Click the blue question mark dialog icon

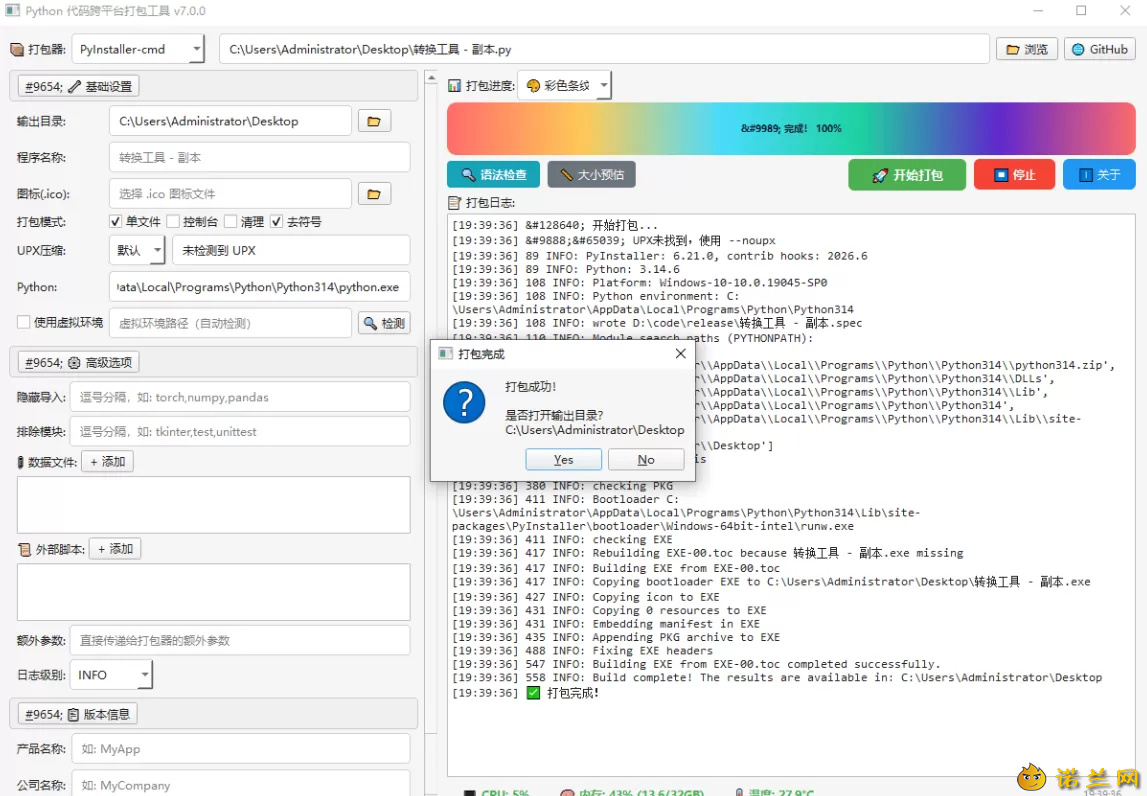coord(464,402)
